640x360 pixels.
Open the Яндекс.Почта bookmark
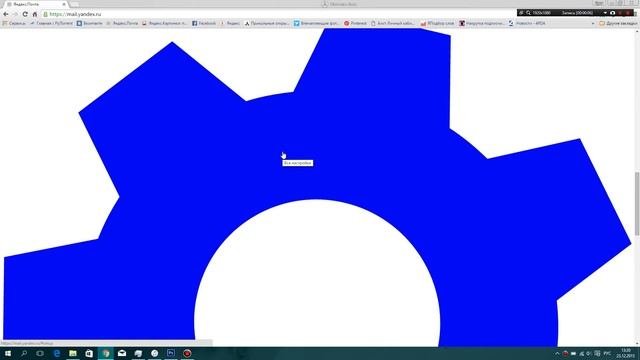pyautogui.click(x=122, y=24)
